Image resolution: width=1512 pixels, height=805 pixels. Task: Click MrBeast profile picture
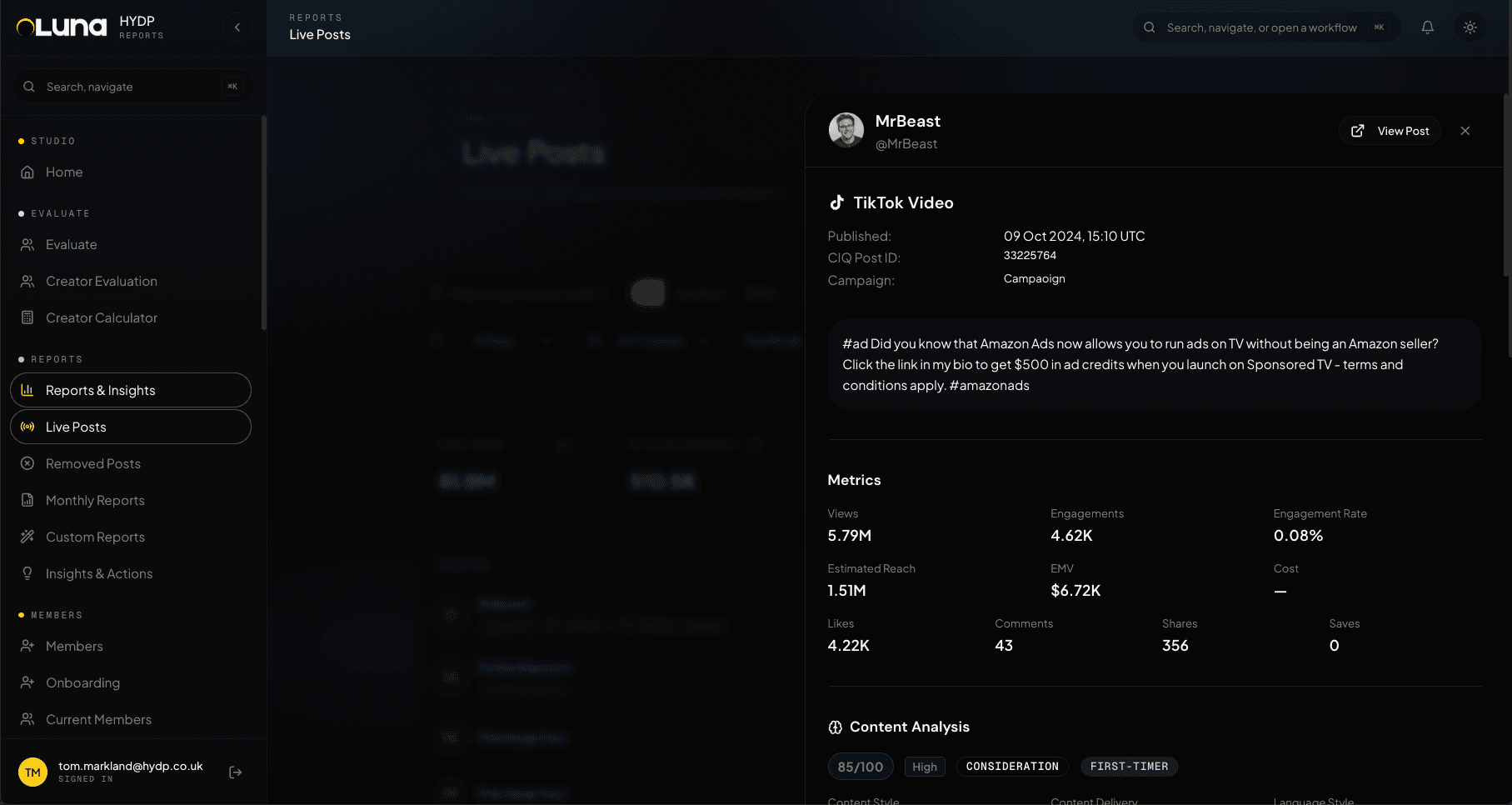click(x=846, y=130)
